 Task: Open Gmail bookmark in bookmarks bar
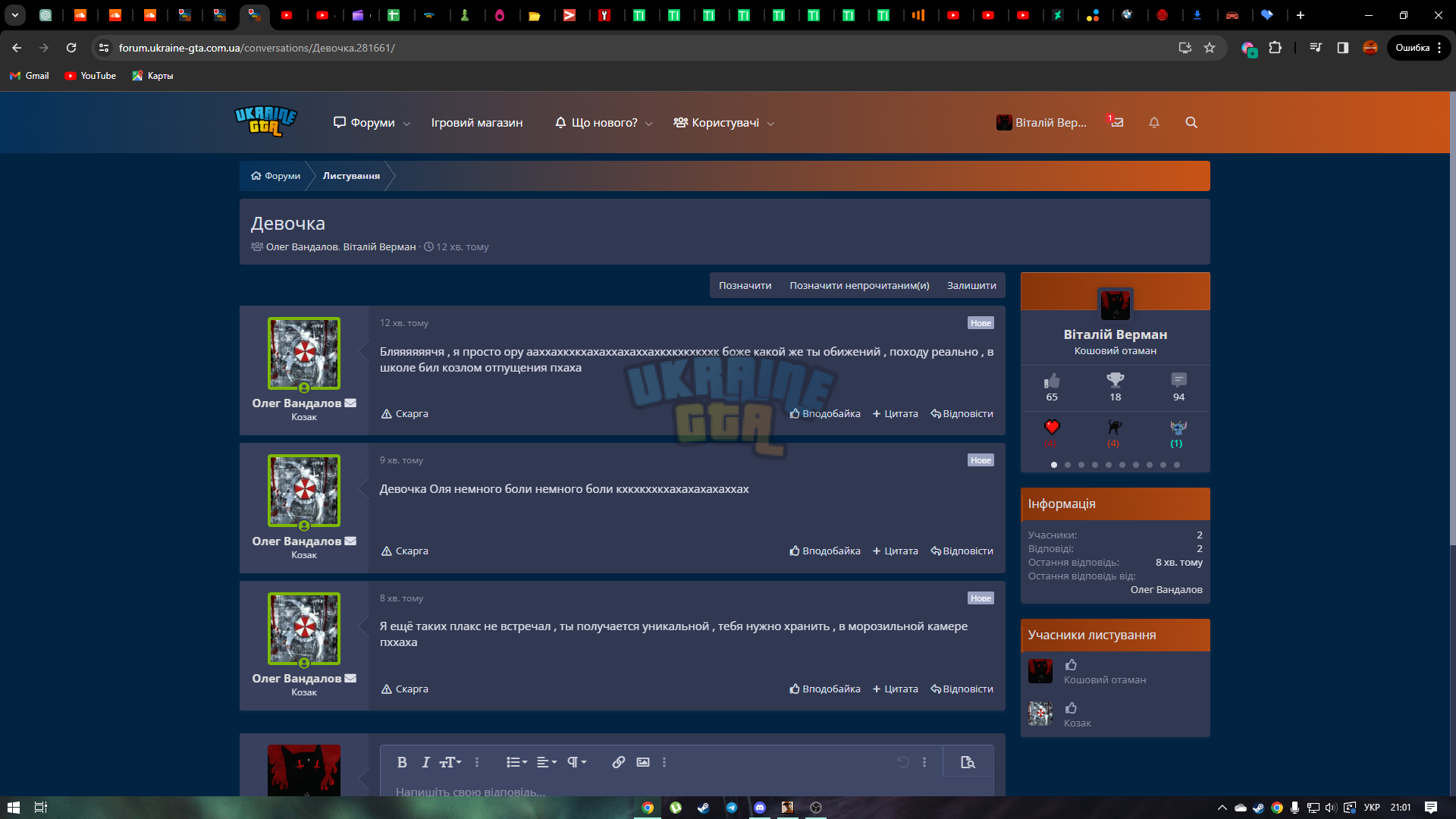click(30, 76)
